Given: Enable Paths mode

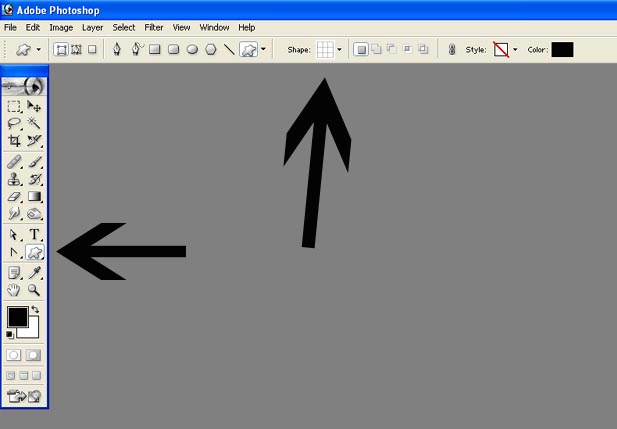Looking at the screenshot, I should [76, 49].
